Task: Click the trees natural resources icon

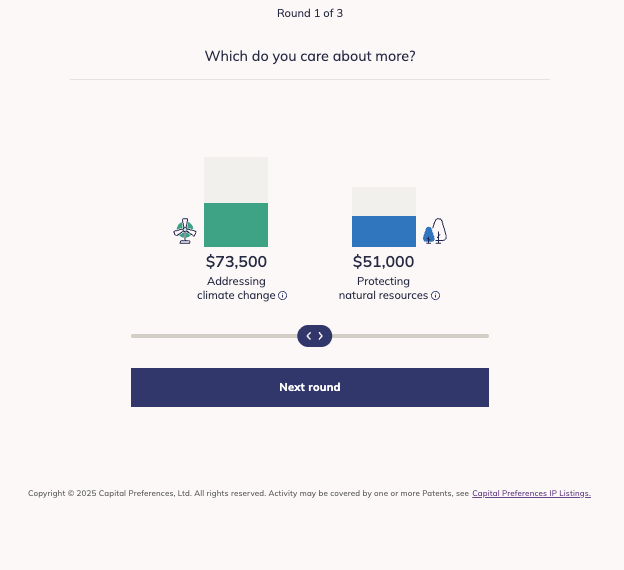Action: 435,231
